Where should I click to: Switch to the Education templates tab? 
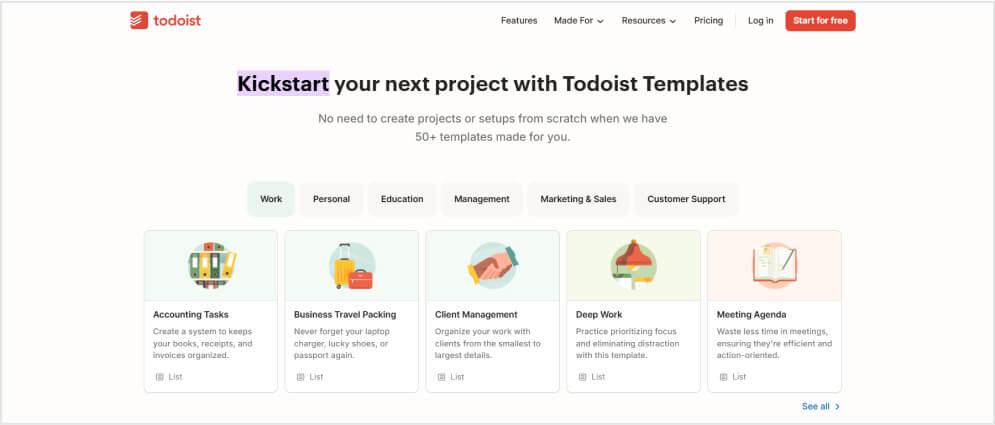pyautogui.click(x=402, y=199)
